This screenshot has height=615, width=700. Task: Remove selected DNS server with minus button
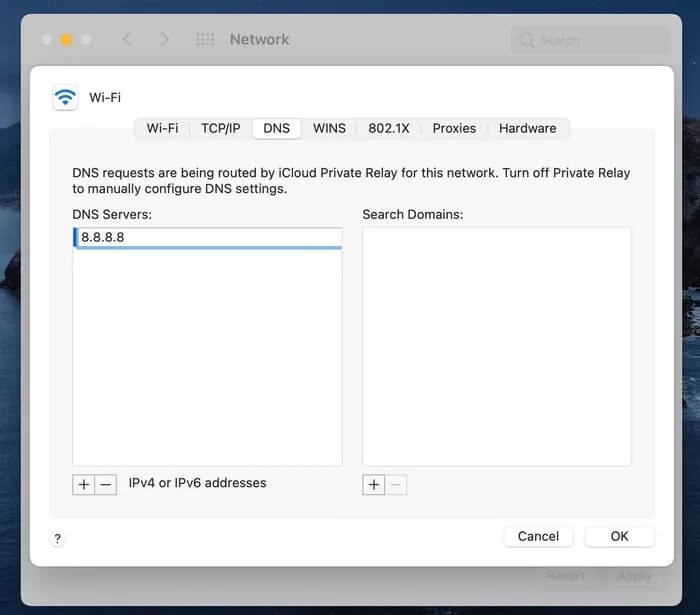coord(106,484)
